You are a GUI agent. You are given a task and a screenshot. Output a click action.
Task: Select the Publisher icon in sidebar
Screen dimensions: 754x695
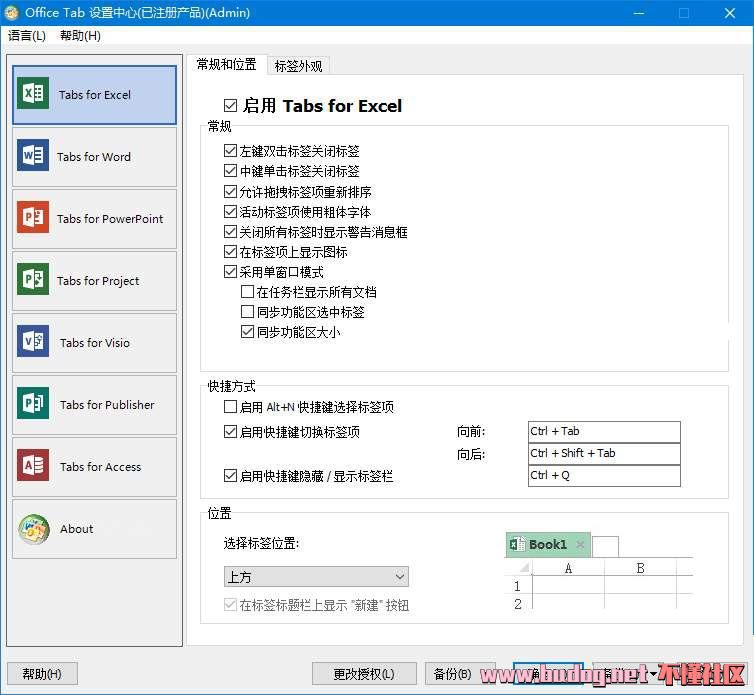(x=33, y=403)
